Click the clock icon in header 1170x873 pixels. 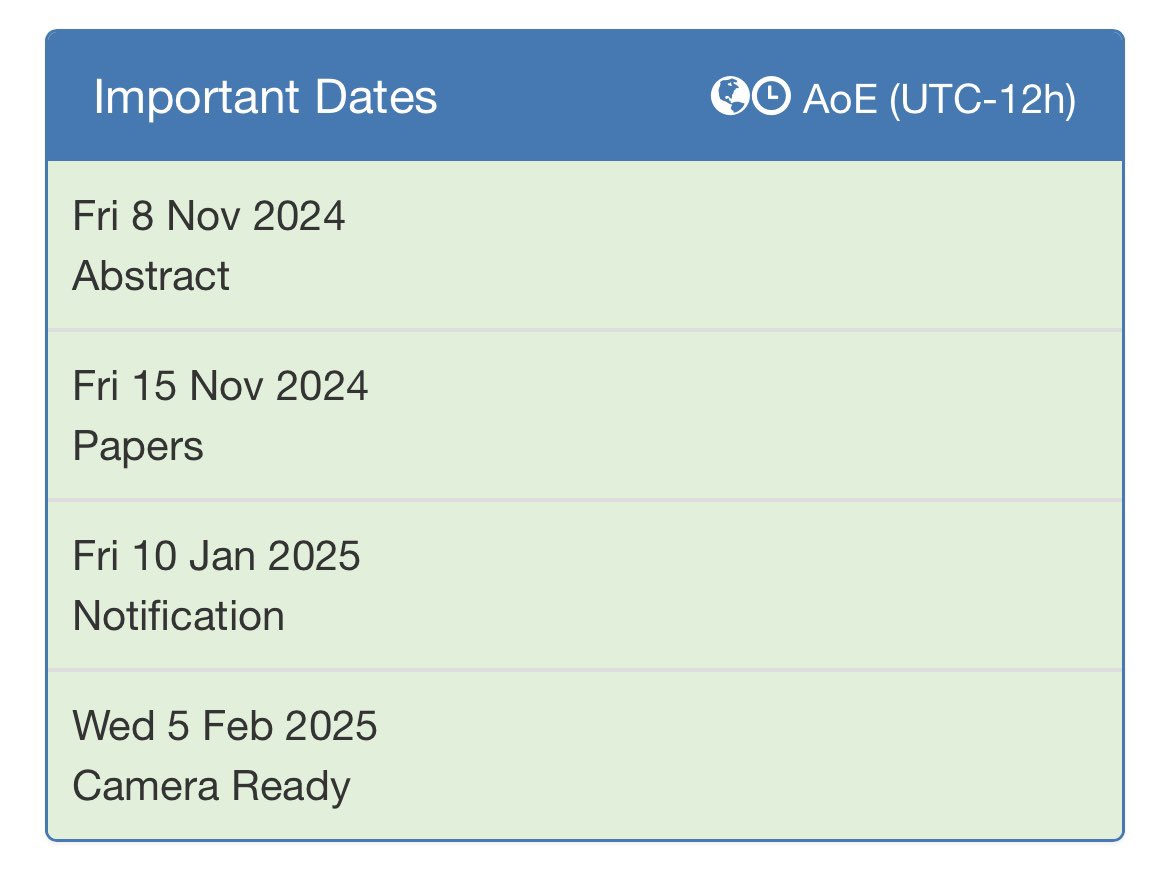771,96
